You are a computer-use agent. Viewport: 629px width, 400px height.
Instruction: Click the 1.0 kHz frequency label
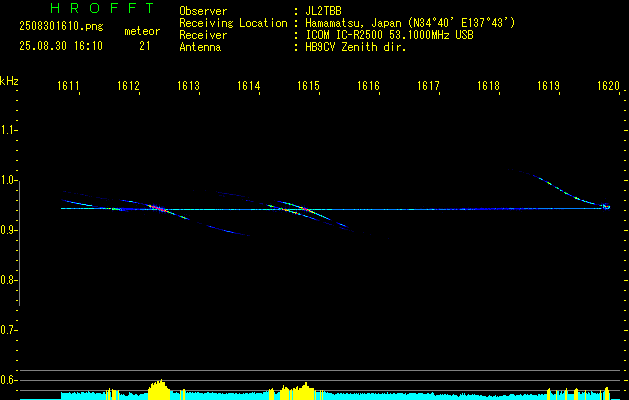(x=8, y=180)
